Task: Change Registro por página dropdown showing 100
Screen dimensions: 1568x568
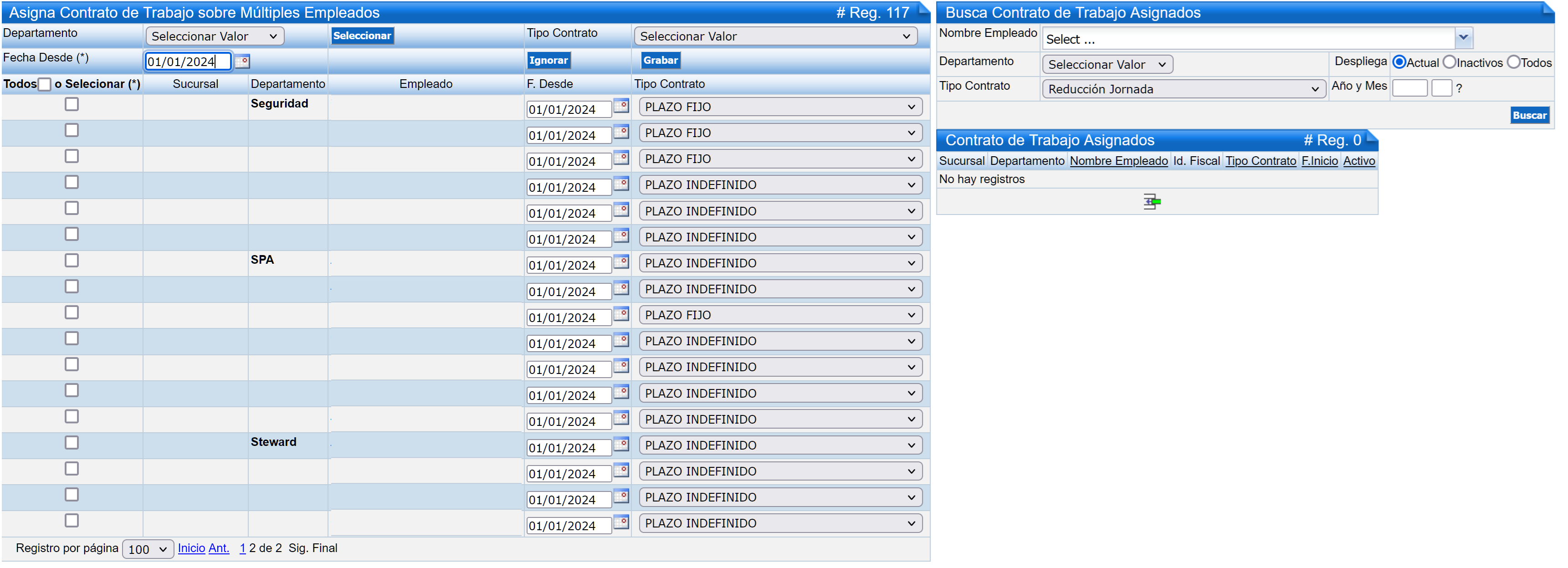Action: click(148, 549)
